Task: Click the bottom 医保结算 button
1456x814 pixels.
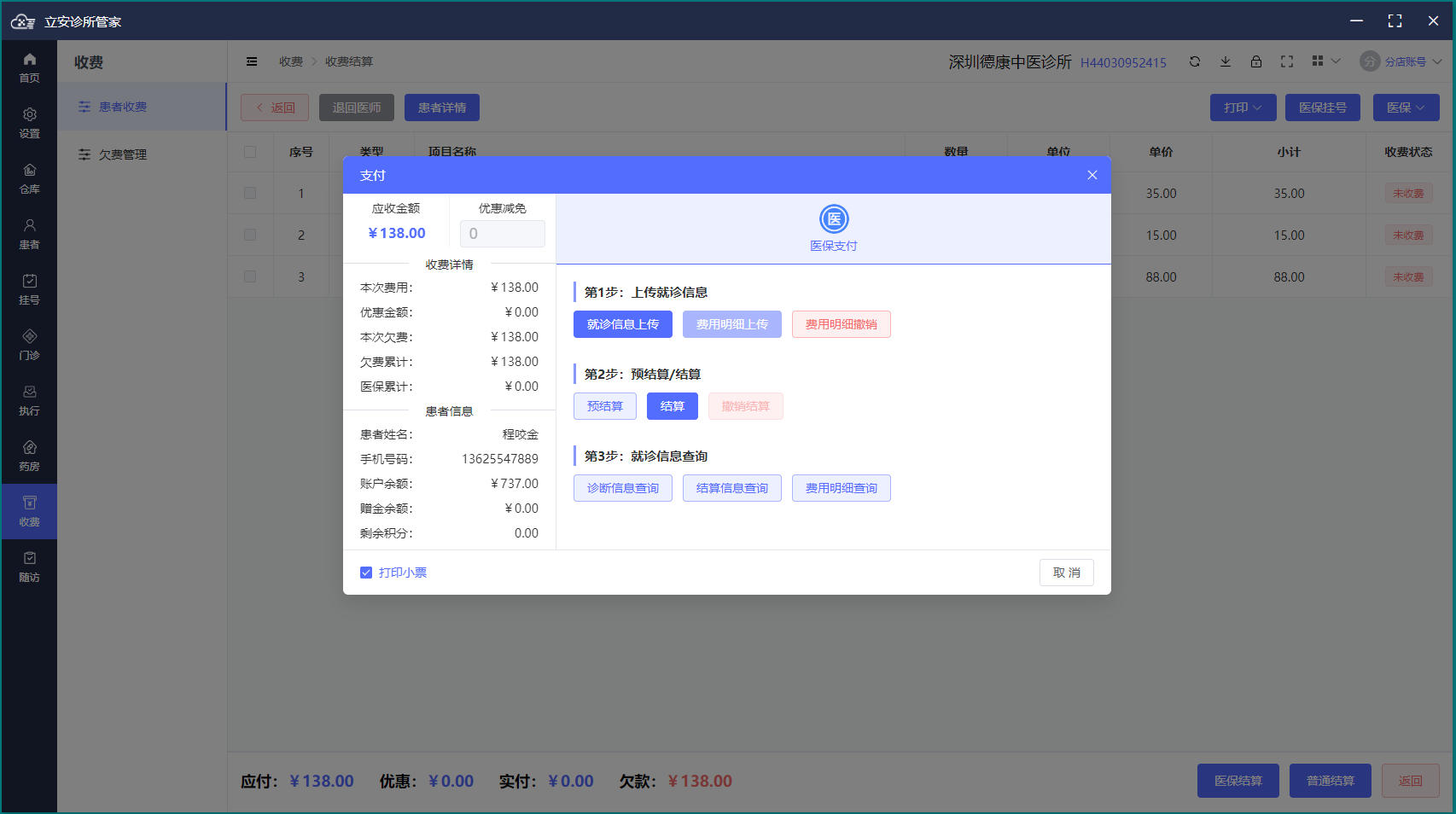Action: coord(1238,781)
